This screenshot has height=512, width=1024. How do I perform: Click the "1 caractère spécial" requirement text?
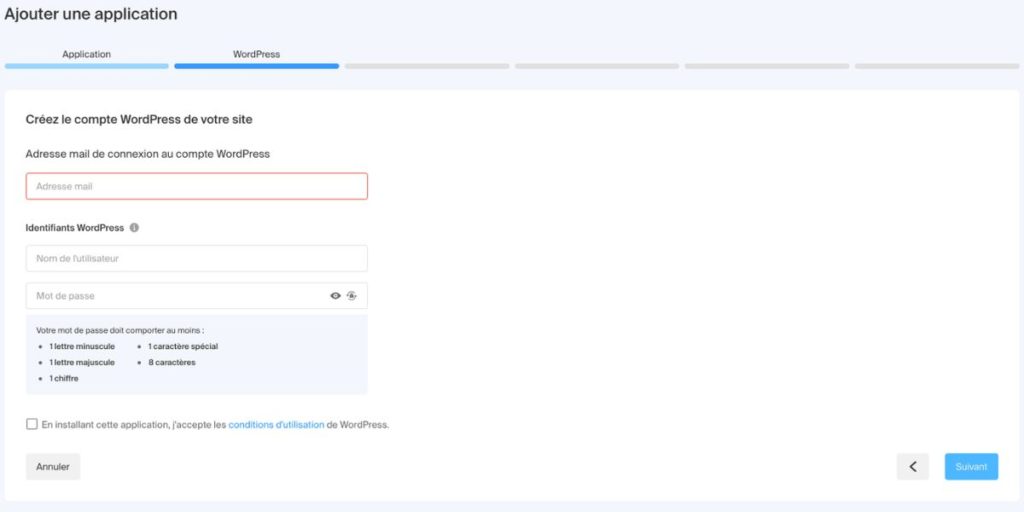tap(183, 347)
